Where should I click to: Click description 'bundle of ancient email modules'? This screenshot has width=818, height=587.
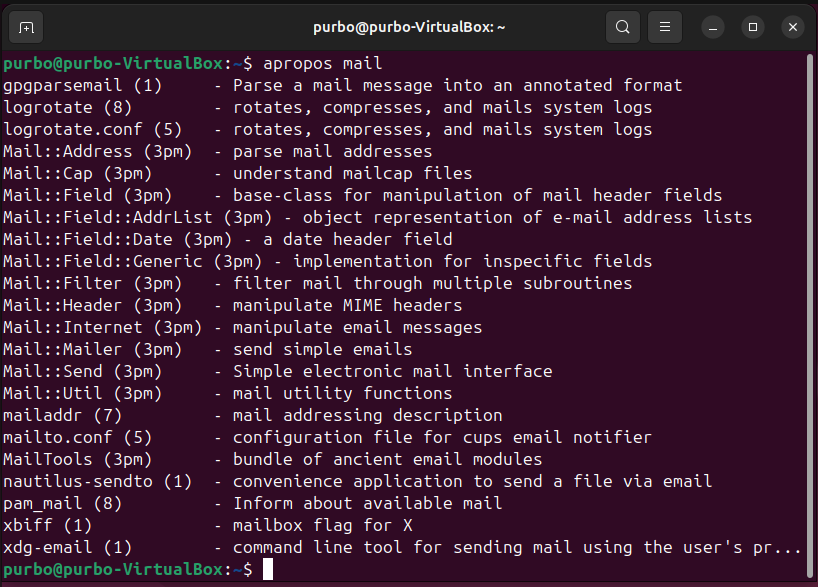point(387,459)
